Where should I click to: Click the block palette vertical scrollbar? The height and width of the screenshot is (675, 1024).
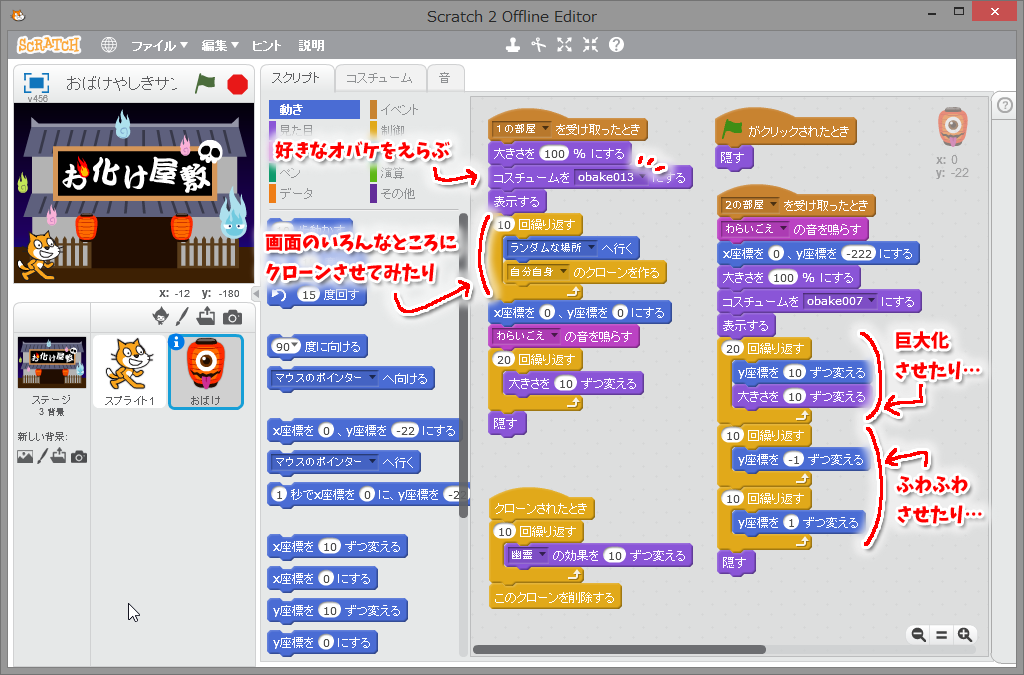click(464, 365)
